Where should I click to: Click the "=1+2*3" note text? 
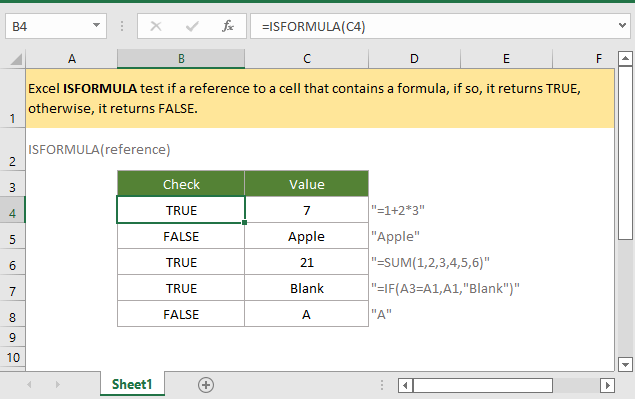(x=398, y=210)
